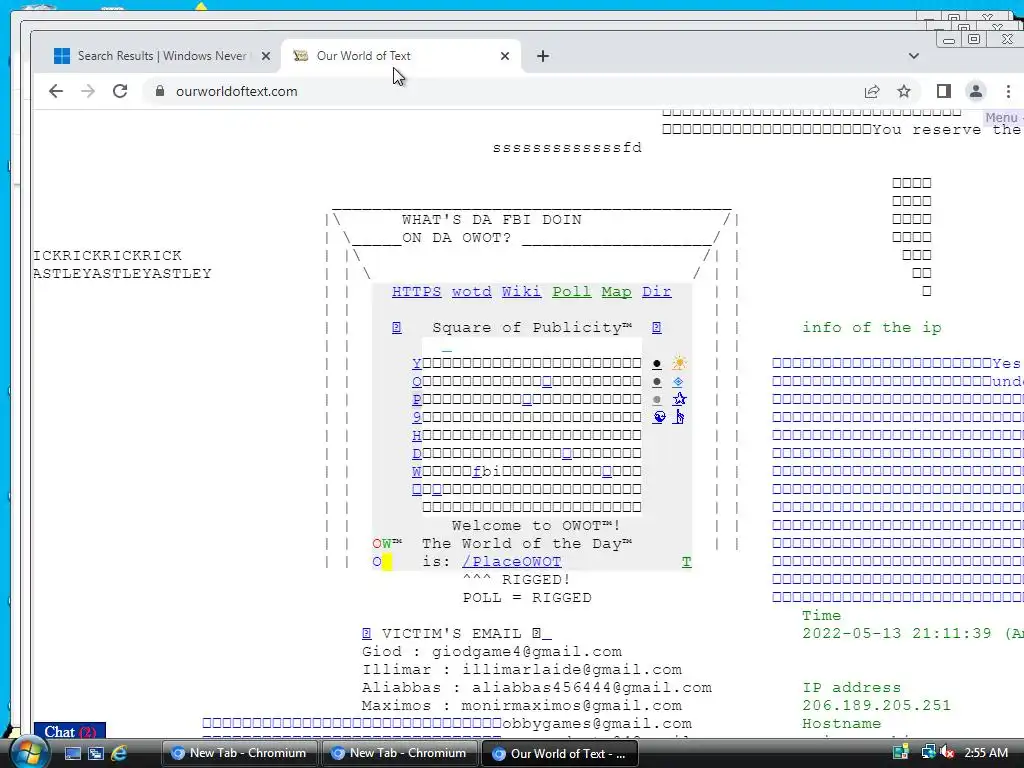Click illimarlaide@gmail.com email text
This screenshot has height=768, width=1024.
pyautogui.click(x=571, y=669)
